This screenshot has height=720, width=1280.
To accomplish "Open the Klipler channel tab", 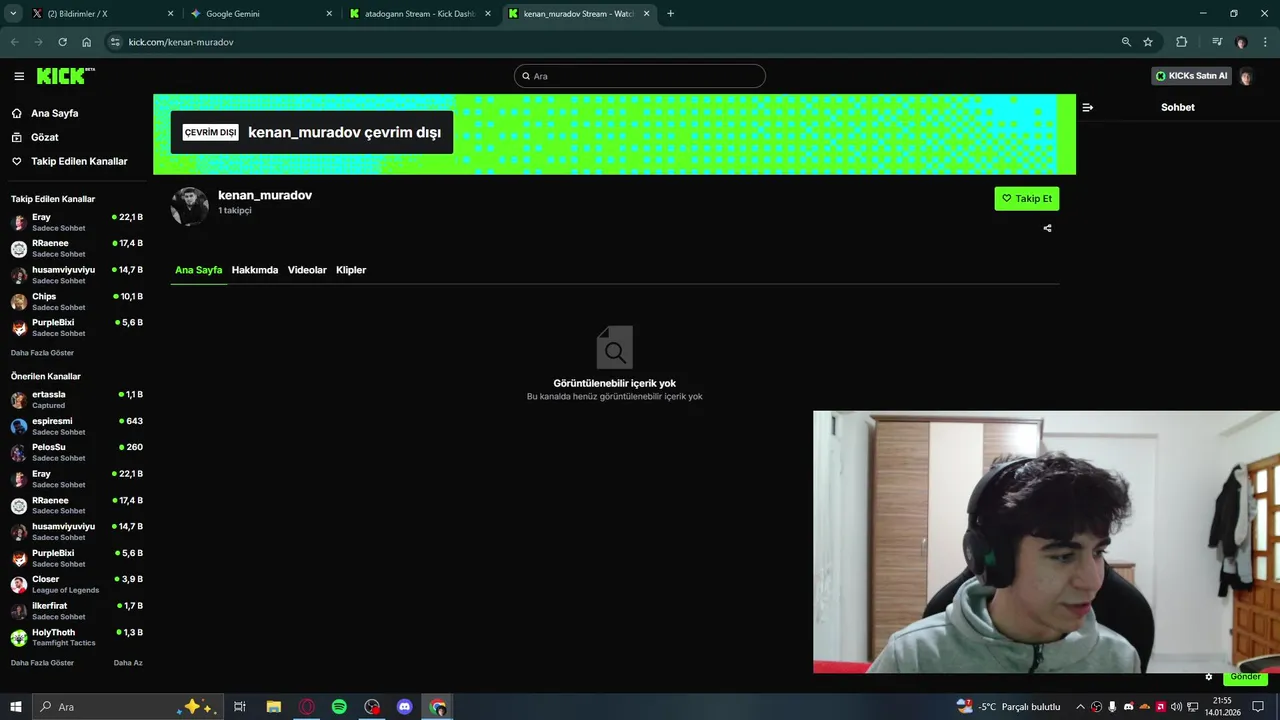I will (351, 270).
